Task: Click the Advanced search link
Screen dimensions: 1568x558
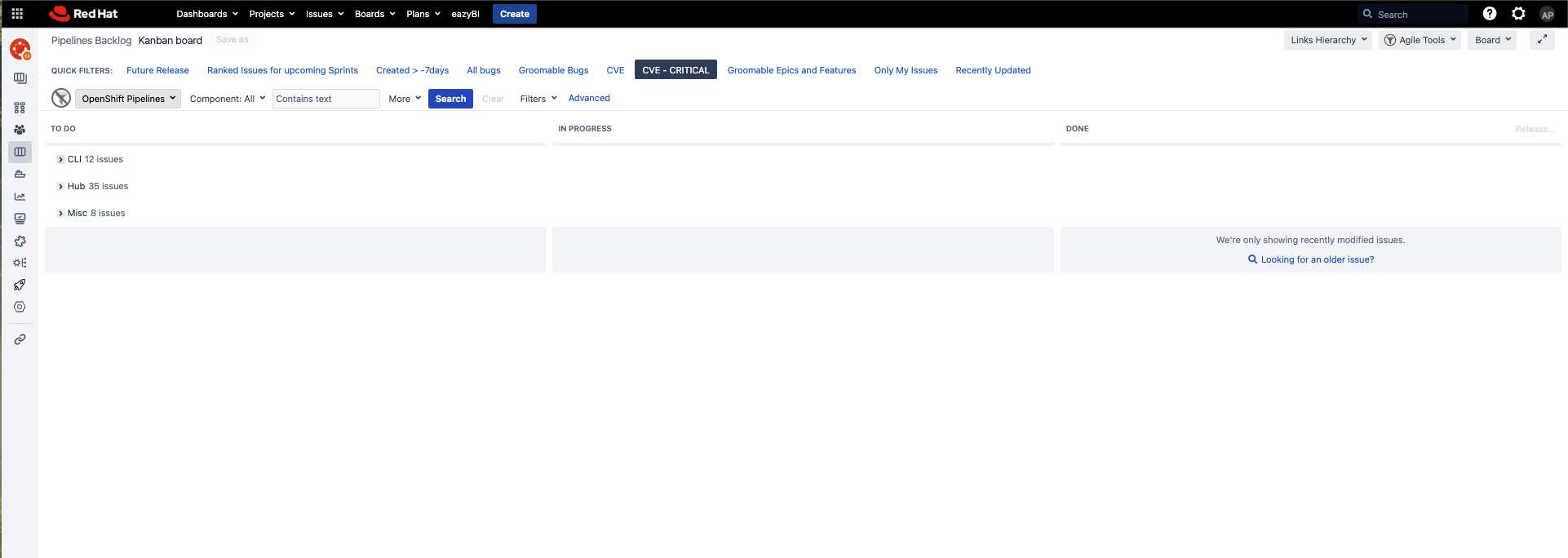Action: click(x=589, y=98)
